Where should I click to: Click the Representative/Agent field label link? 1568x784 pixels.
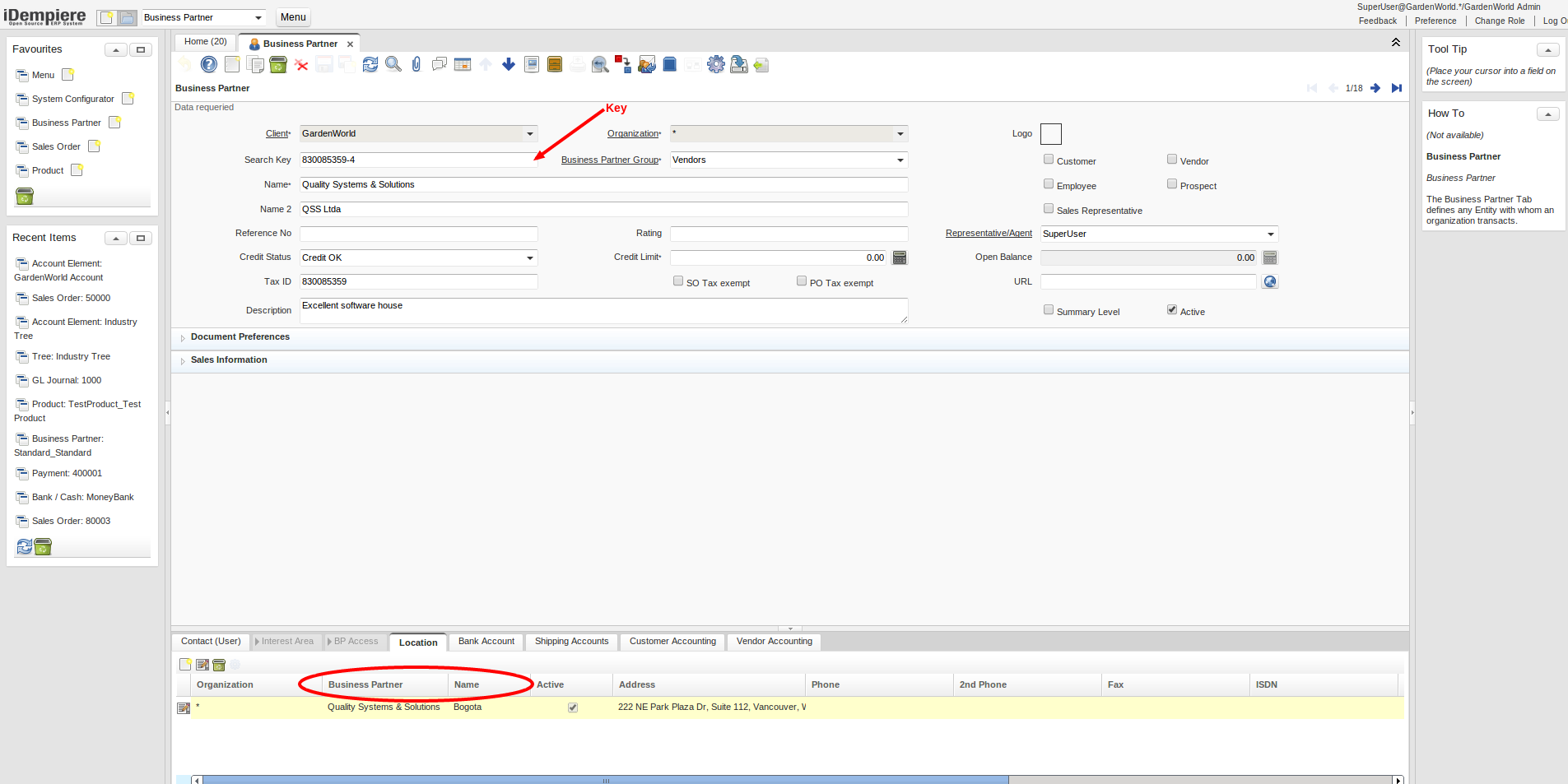pyautogui.click(x=989, y=233)
